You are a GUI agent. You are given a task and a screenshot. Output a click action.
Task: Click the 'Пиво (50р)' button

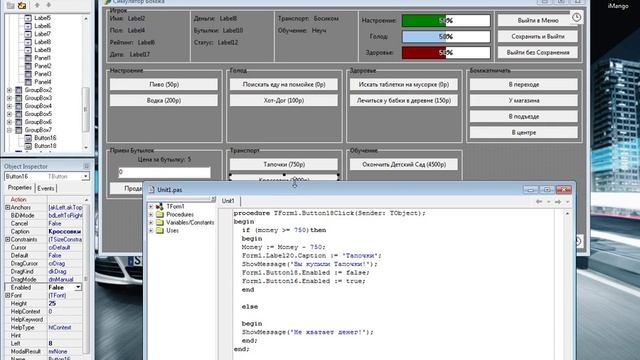[164, 84]
